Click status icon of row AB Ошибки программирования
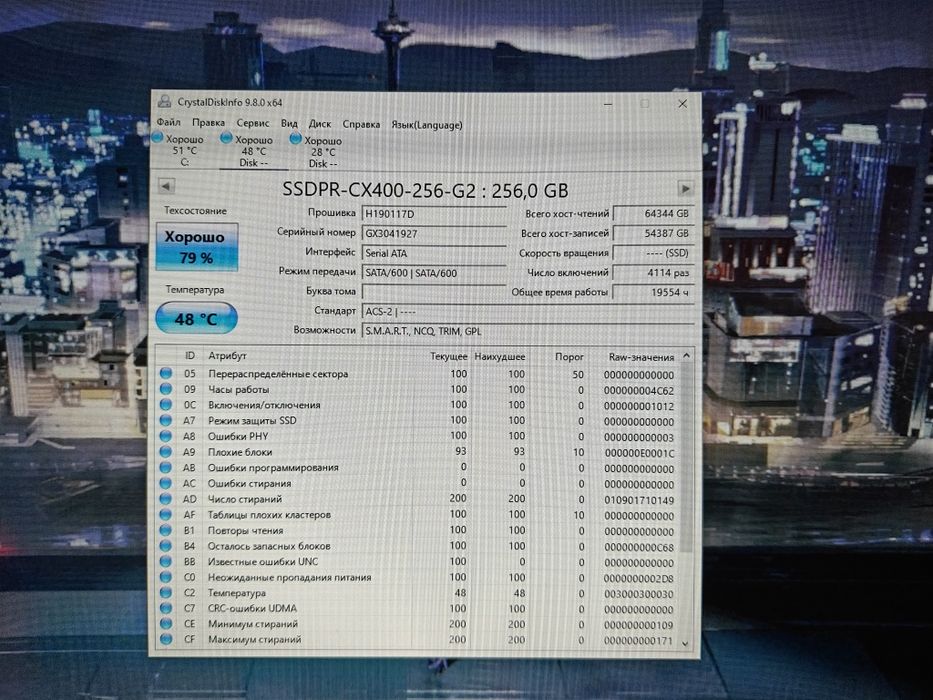The width and height of the screenshot is (933, 700). (166, 467)
